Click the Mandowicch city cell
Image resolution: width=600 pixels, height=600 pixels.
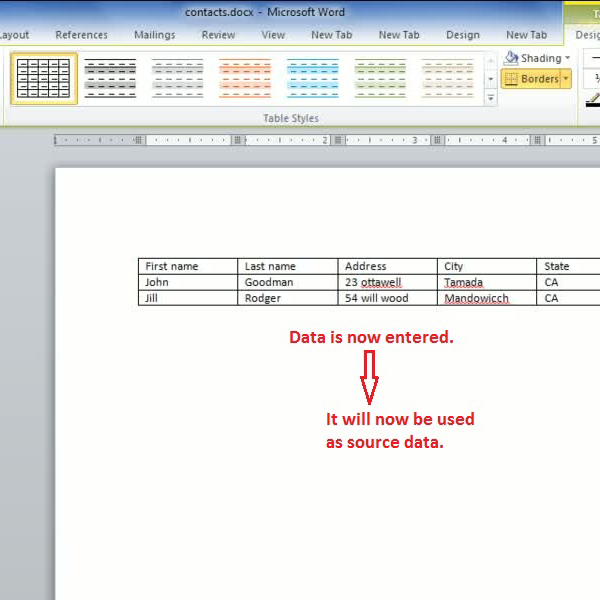coord(486,298)
